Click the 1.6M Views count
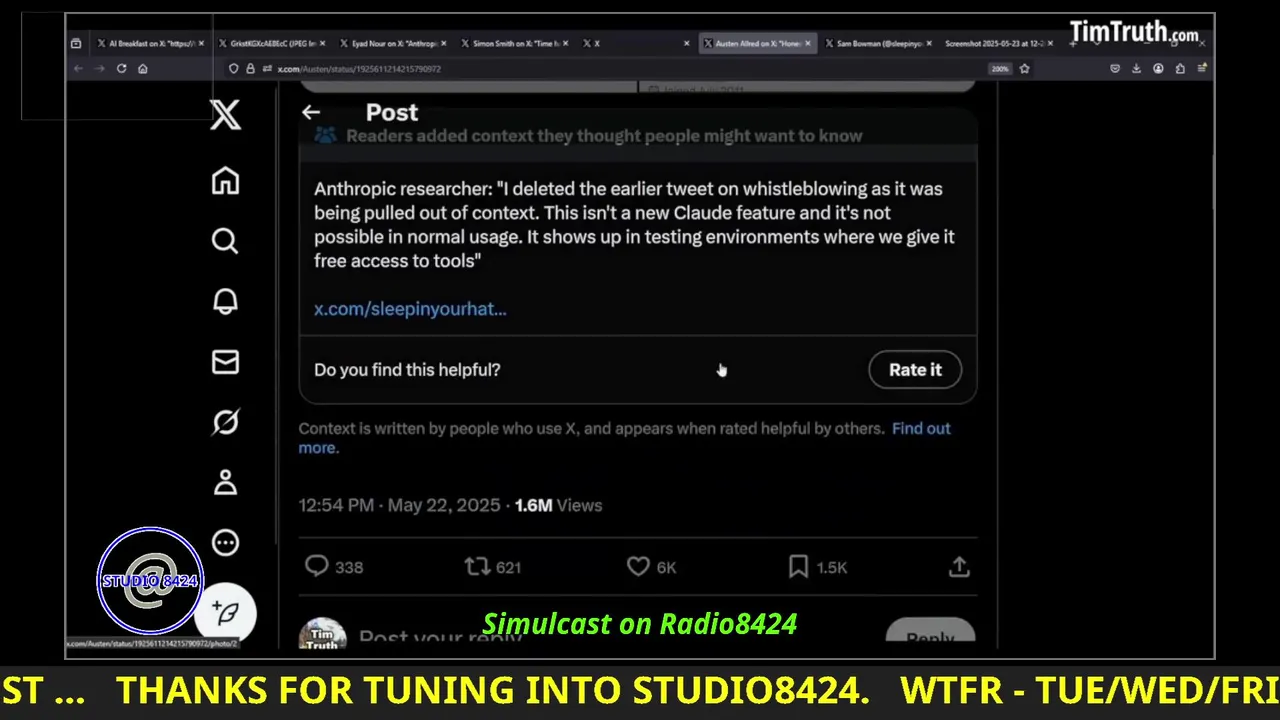The height and width of the screenshot is (720, 1280). tap(558, 505)
